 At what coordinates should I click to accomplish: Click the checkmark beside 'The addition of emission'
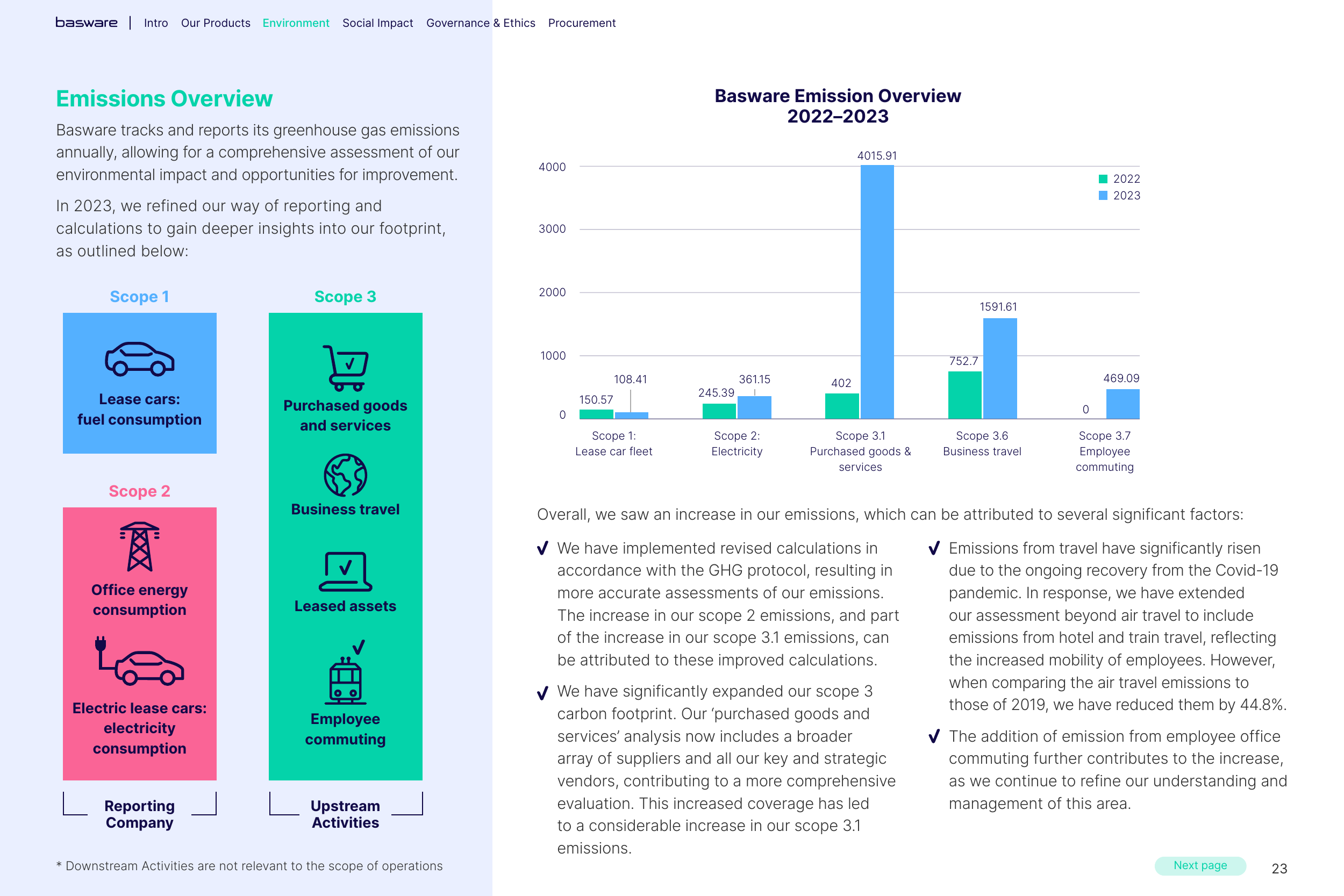point(934,736)
